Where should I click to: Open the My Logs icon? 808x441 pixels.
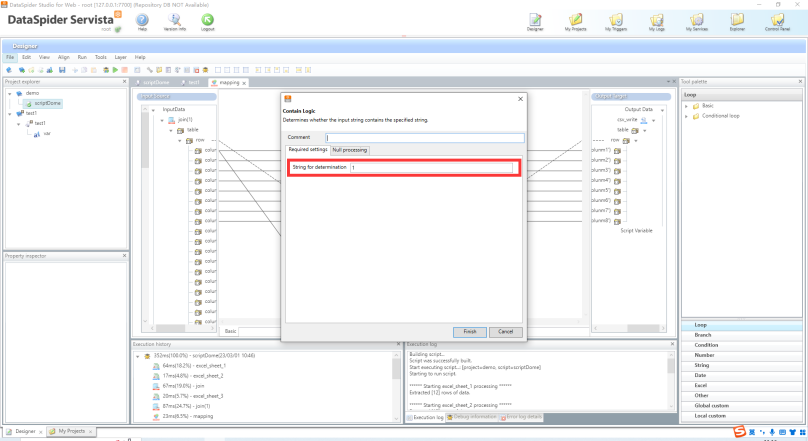click(x=656, y=21)
